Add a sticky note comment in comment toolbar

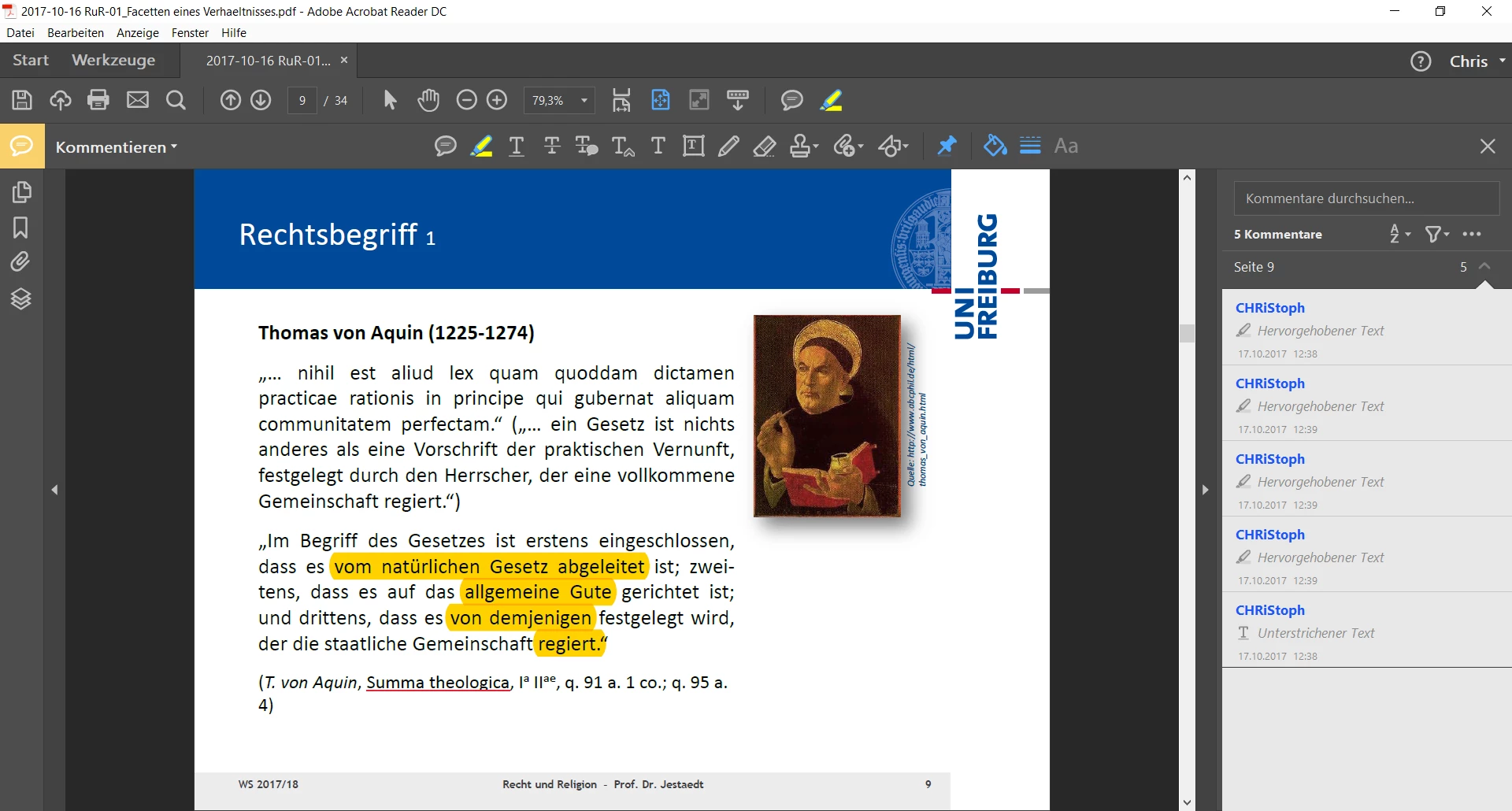pos(446,146)
